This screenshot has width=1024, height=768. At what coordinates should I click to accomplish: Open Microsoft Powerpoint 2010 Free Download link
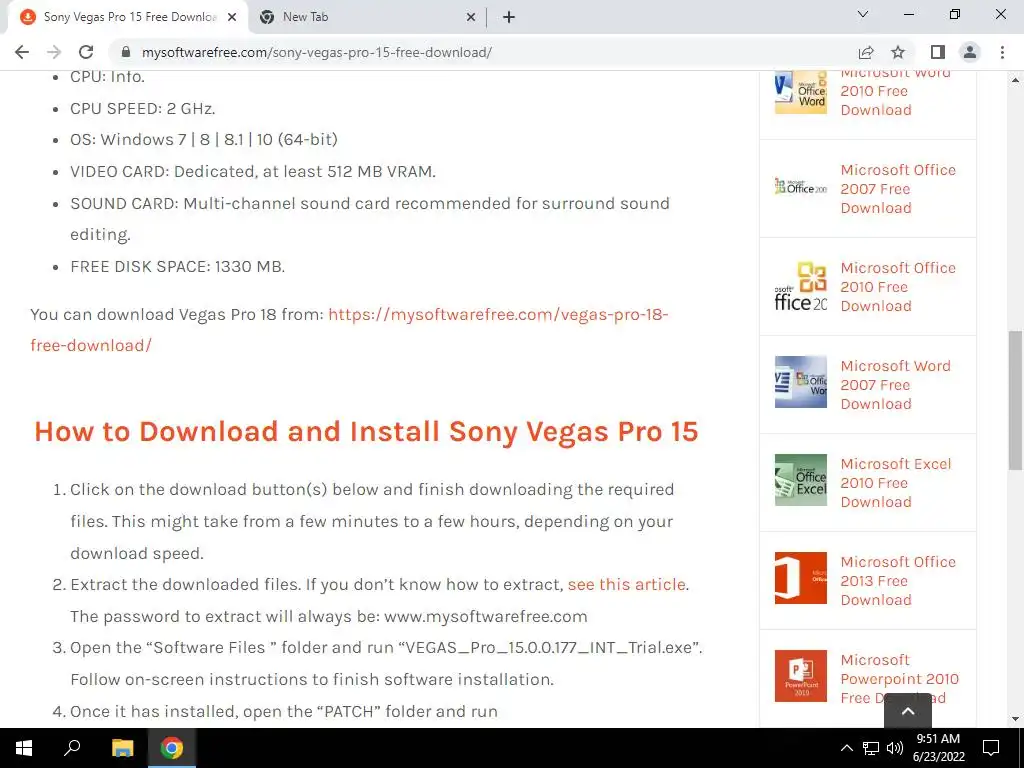tap(899, 679)
